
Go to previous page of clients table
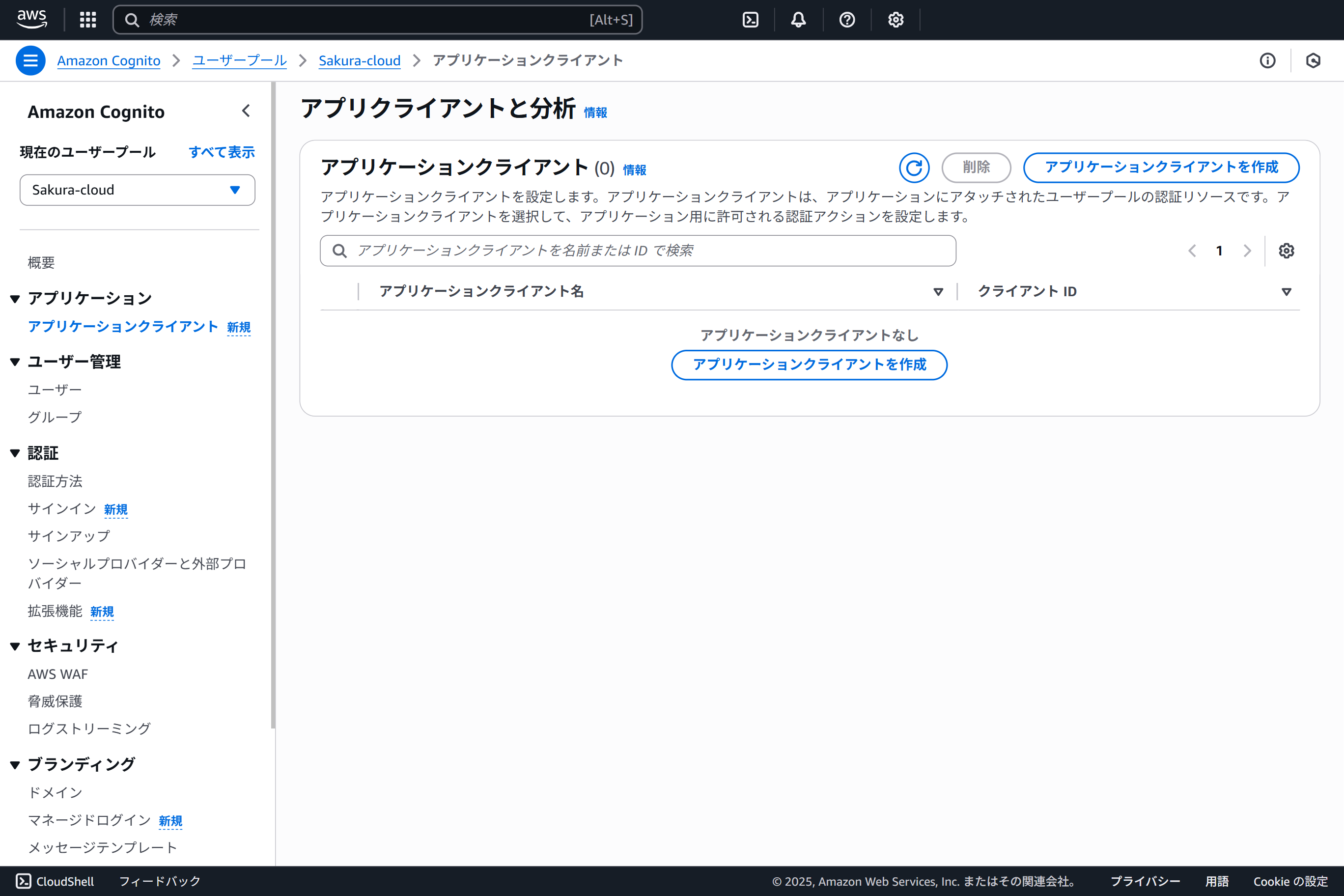pyautogui.click(x=1192, y=251)
